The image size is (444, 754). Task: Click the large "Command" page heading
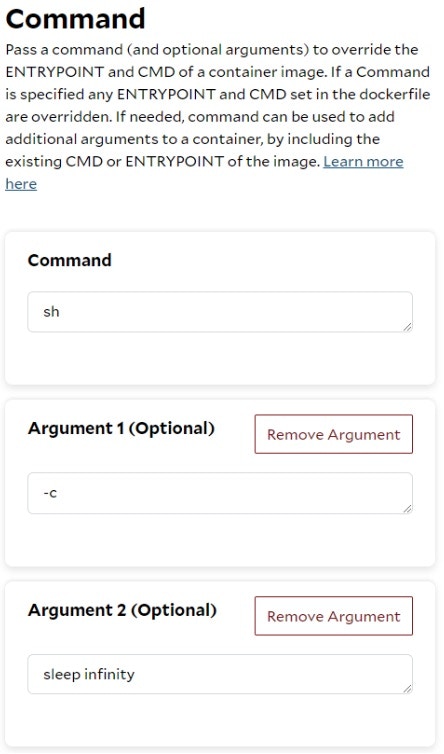coord(76,18)
